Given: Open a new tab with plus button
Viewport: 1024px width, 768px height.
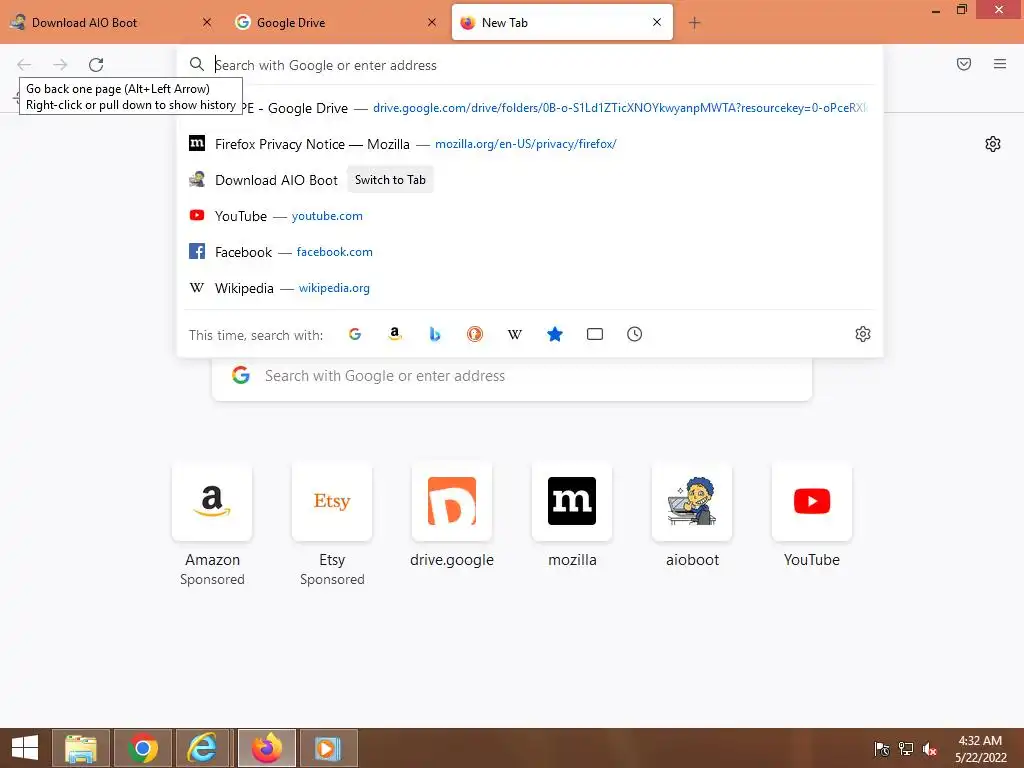Looking at the screenshot, I should 694,23.
